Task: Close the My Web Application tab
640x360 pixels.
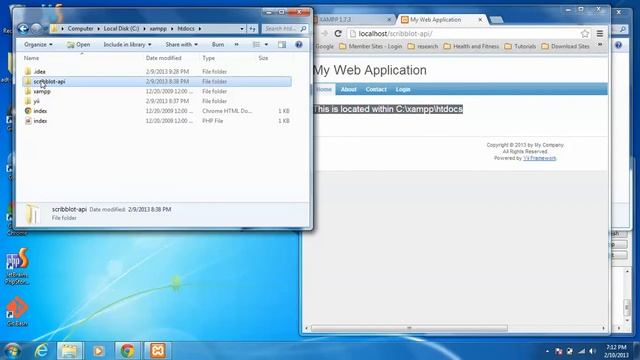Action: click(480, 19)
